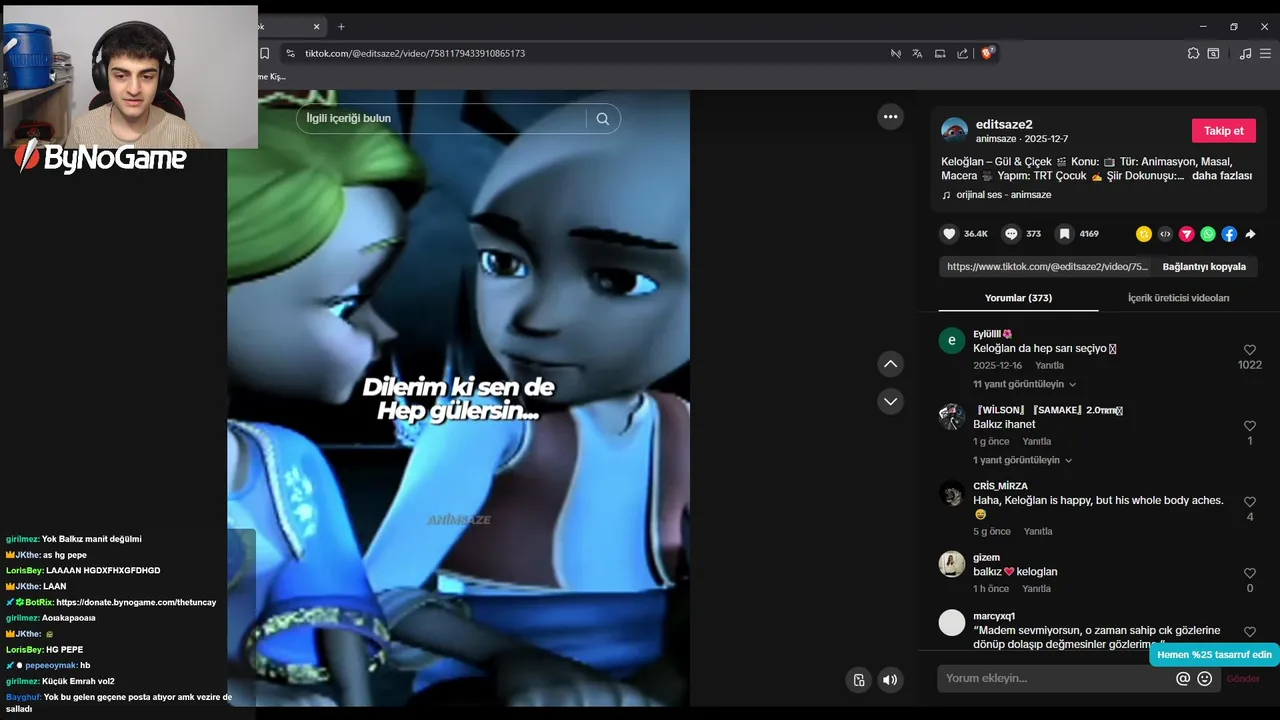The width and height of the screenshot is (1280, 720).
Task: Open CRİS_MİRZA username in comments
Action: pos(1000,486)
